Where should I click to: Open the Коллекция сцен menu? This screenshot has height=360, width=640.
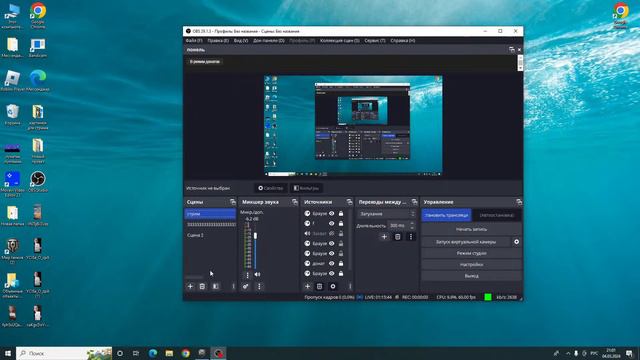[340, 41]
